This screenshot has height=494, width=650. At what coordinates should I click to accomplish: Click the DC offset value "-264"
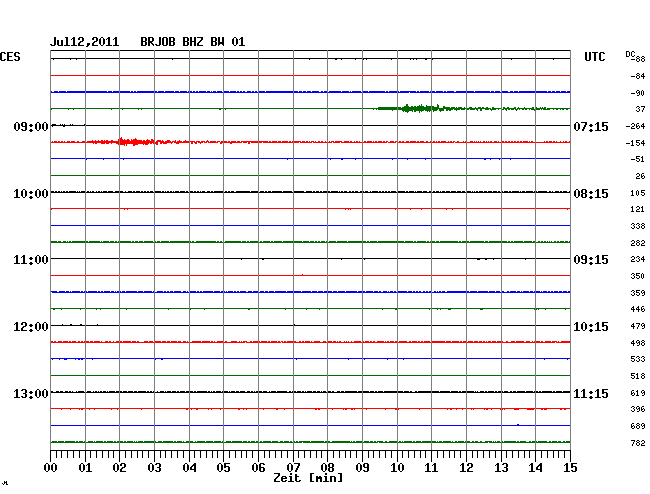pos(635,126)
